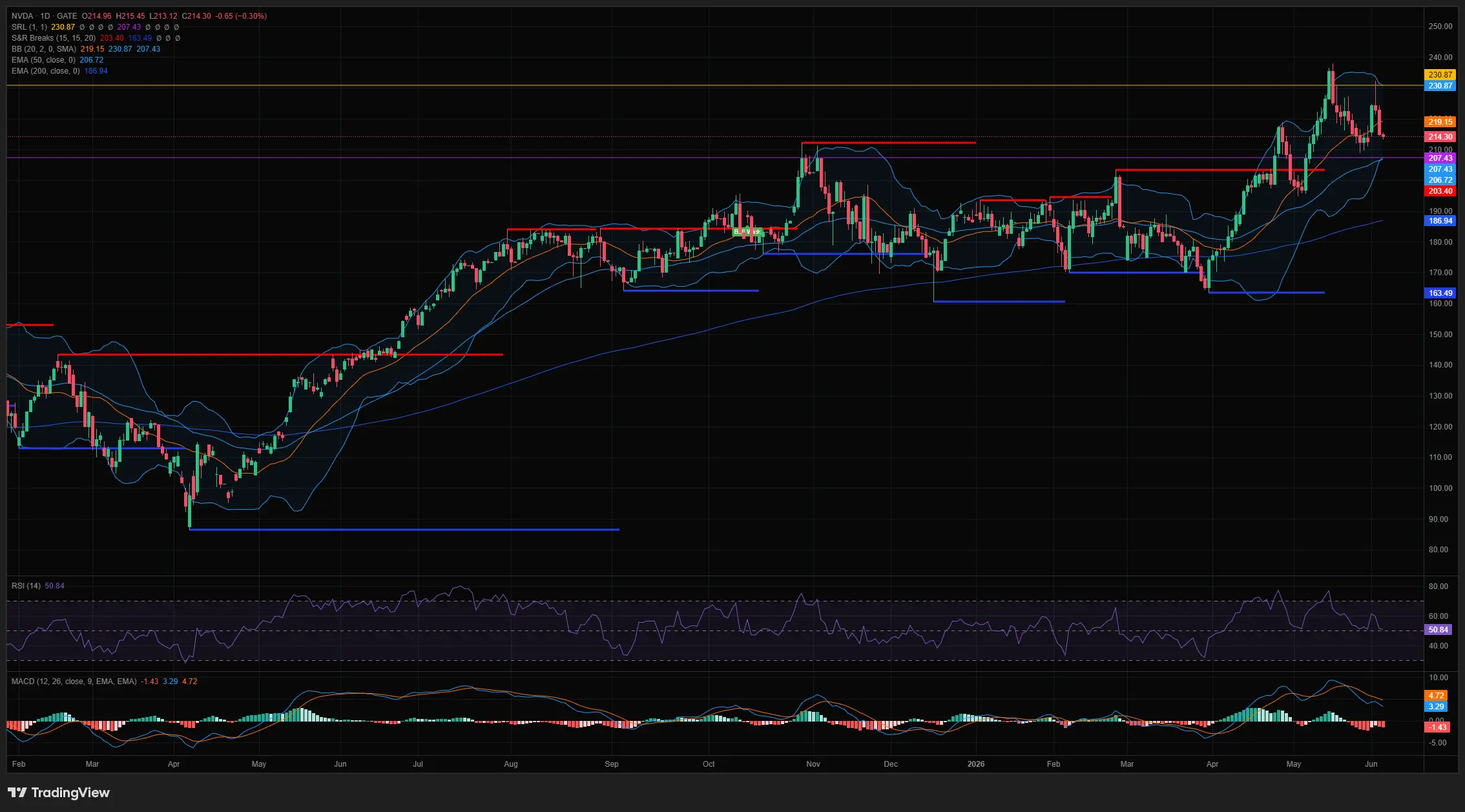Click the 100.00 price scale label
The width and height of the screenshot is (1465, 812).
(1440, 488)
